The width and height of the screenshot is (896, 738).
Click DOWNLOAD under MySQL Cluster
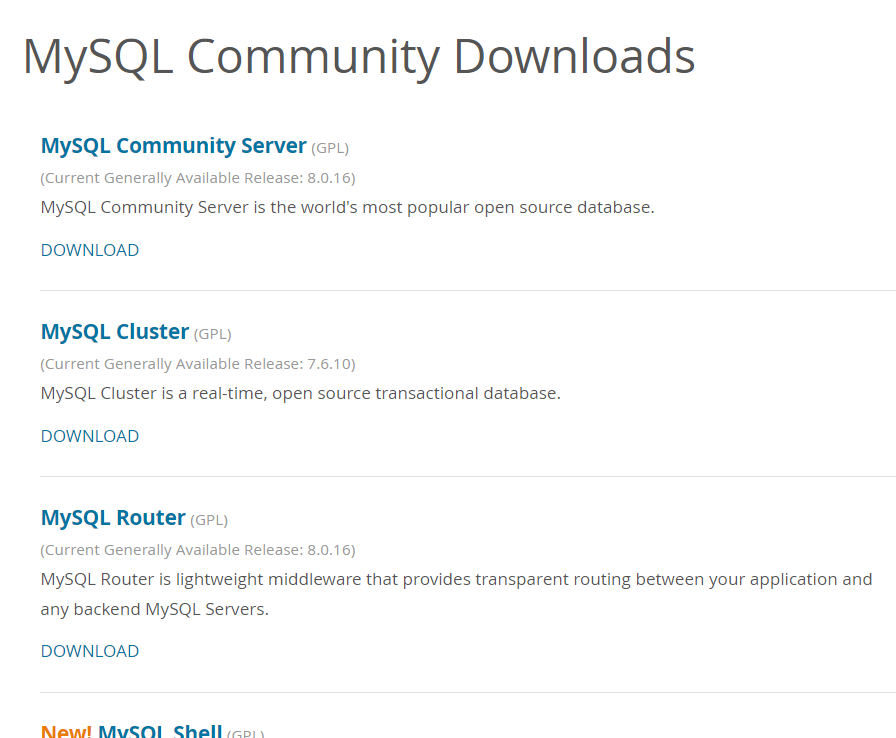click(x=90, y=436)
